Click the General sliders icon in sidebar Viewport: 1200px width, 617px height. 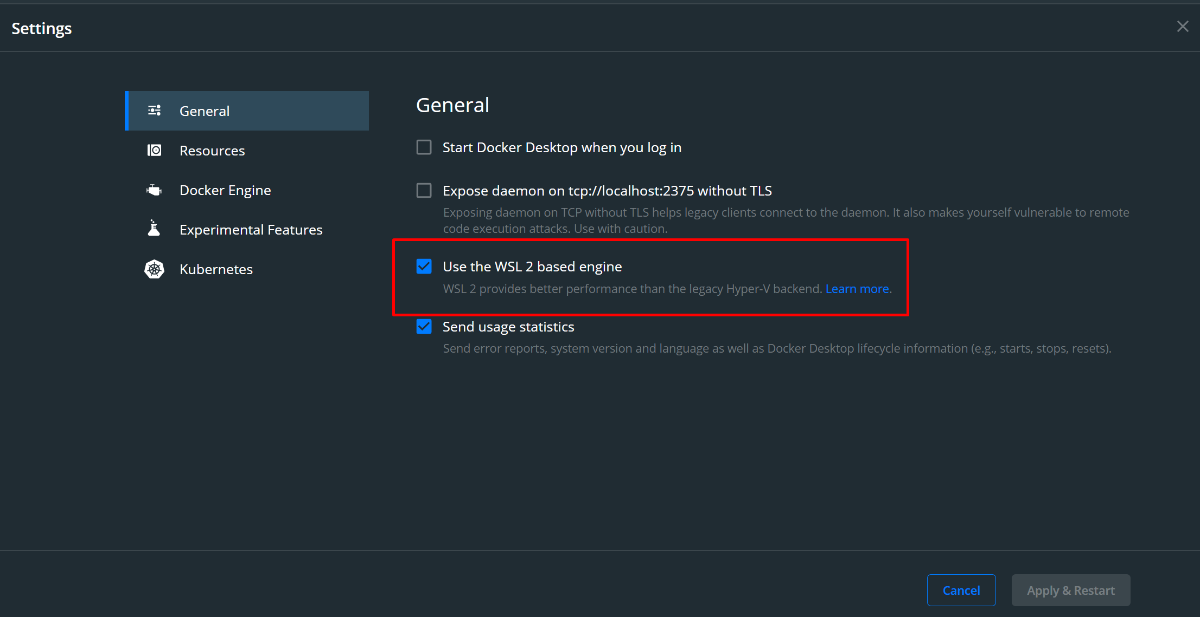click(154, 111)
